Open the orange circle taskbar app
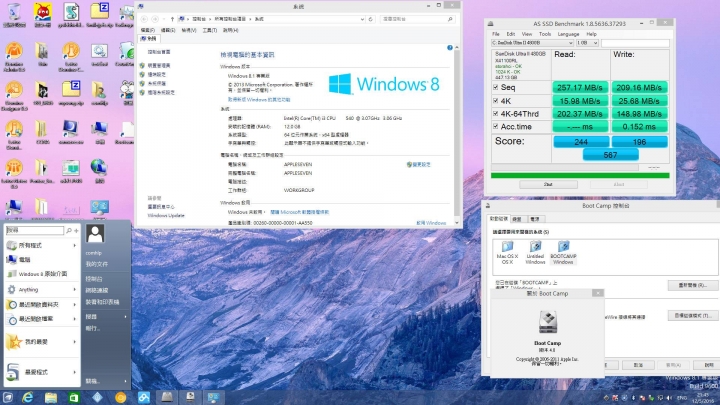This screenshot has height=405, width=720. [120, 397]
